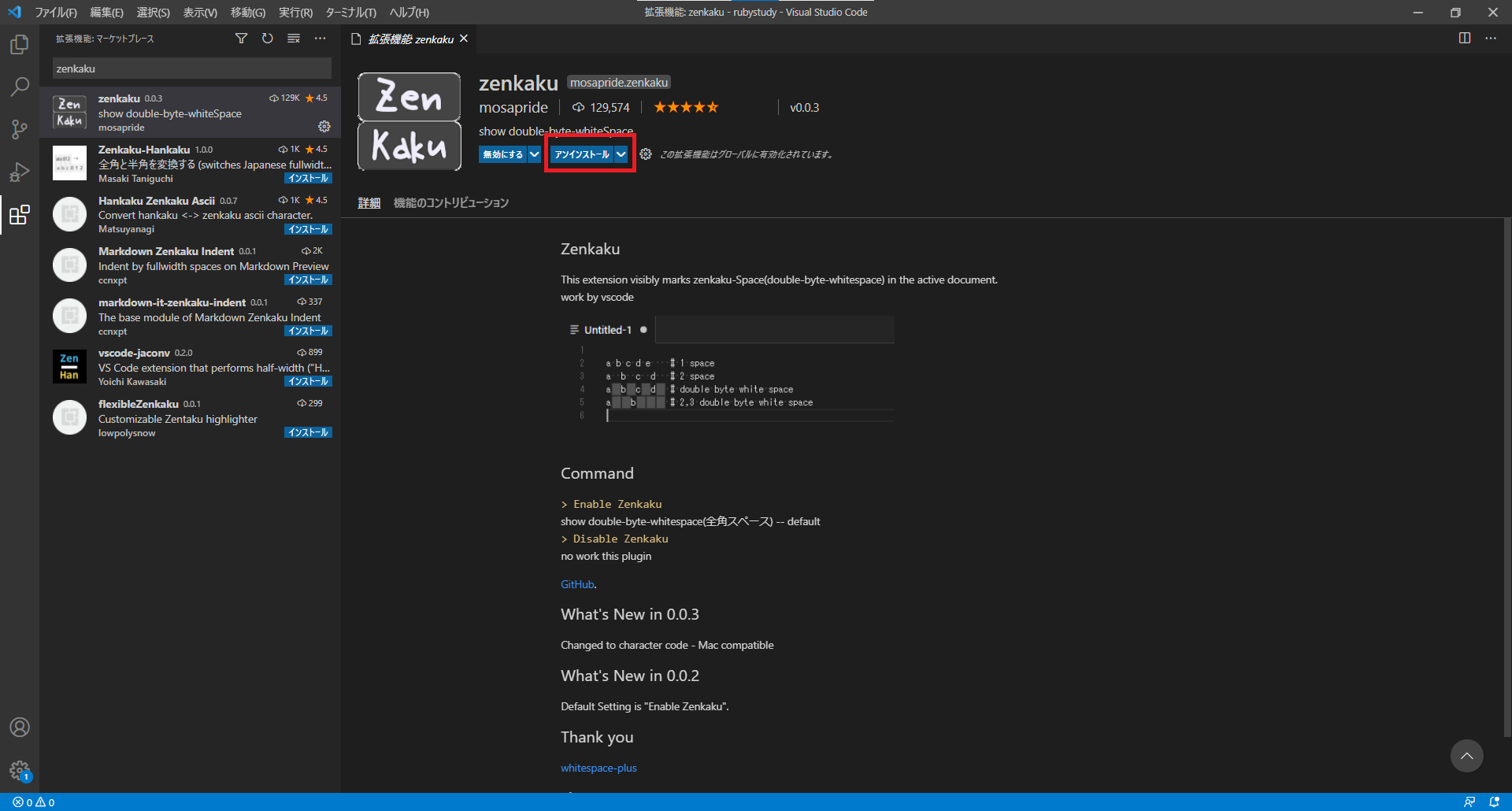Viewport: 1512px width, 811px height.
Task: Click editor vertical scrollbar
Action: coord(1507,477)
